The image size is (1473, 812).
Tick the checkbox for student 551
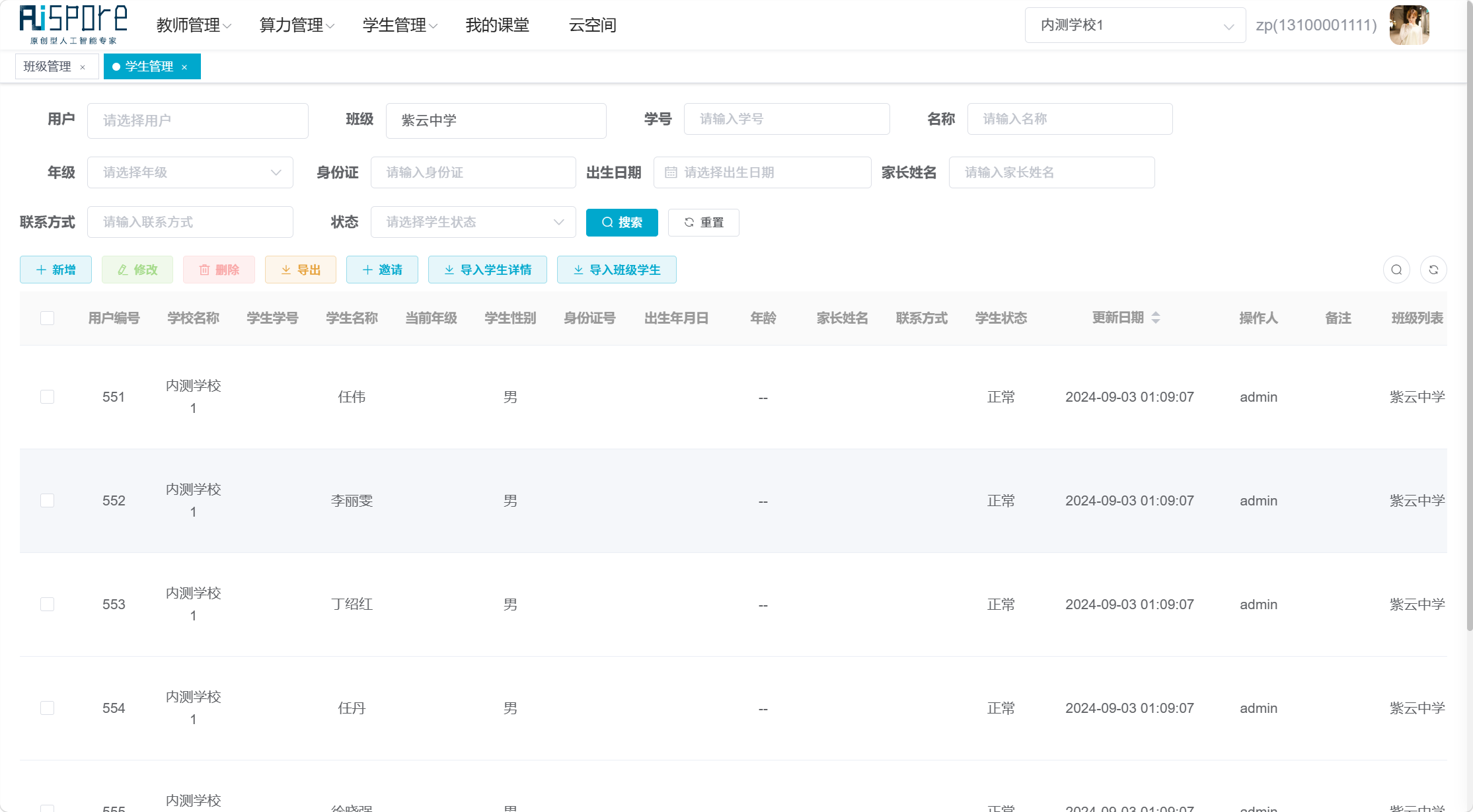click(x=47, y=396)
